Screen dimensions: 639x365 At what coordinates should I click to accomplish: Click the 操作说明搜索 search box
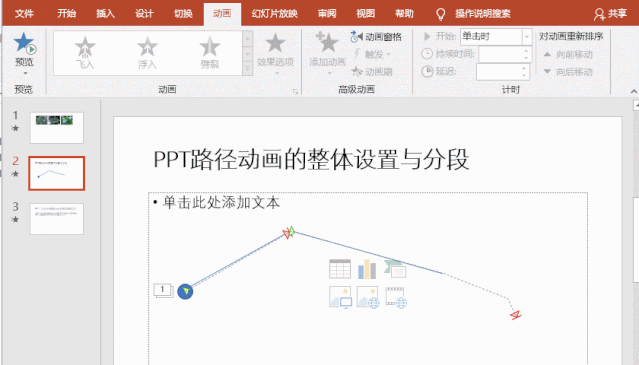coord(483,13)
